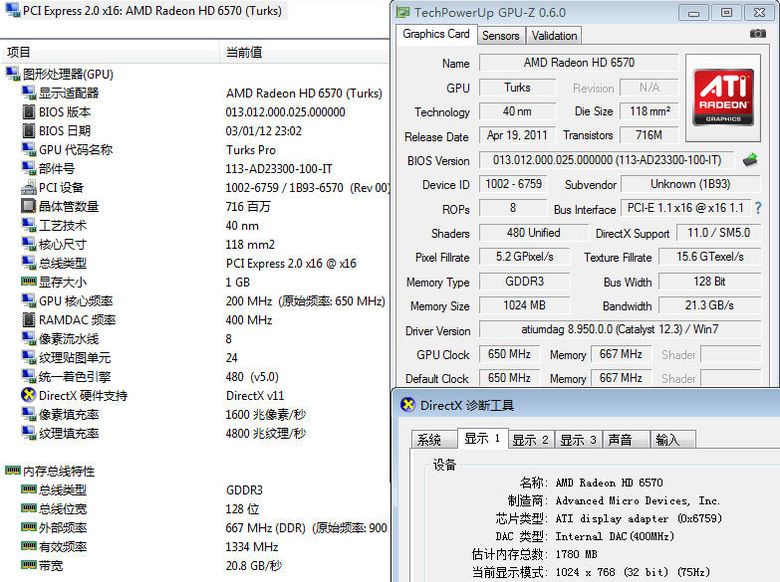Select the value Turks Pro
The image size is (780, 582).
point(251,150)
